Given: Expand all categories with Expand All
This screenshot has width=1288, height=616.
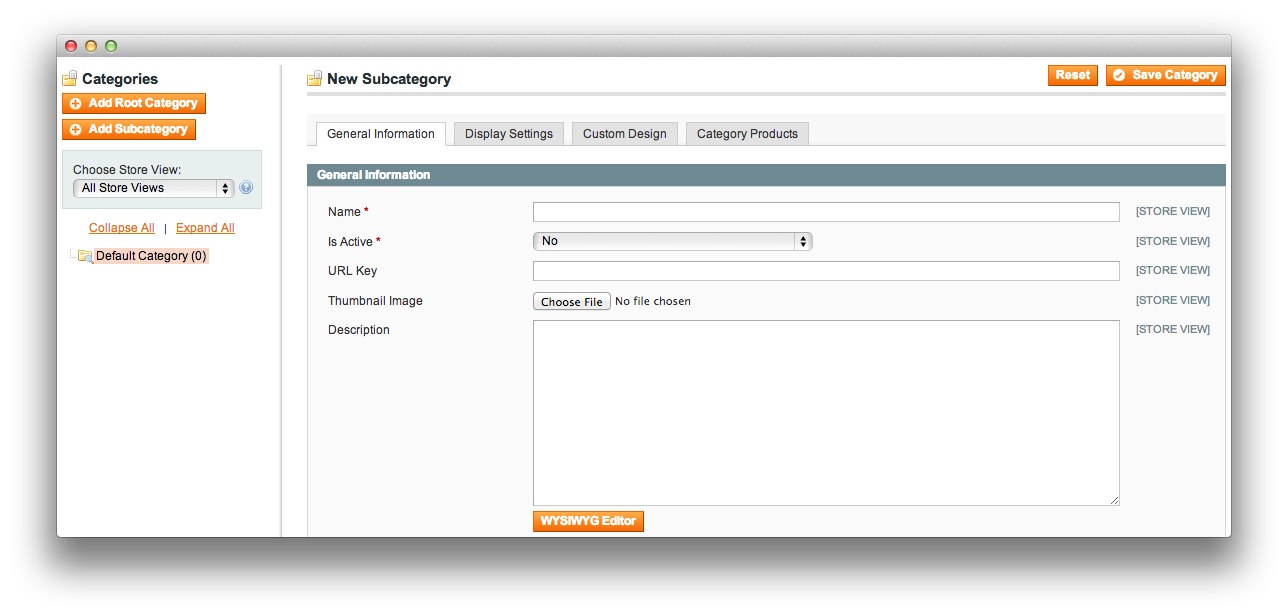Looking at the screenshot, I should (205, 228).
